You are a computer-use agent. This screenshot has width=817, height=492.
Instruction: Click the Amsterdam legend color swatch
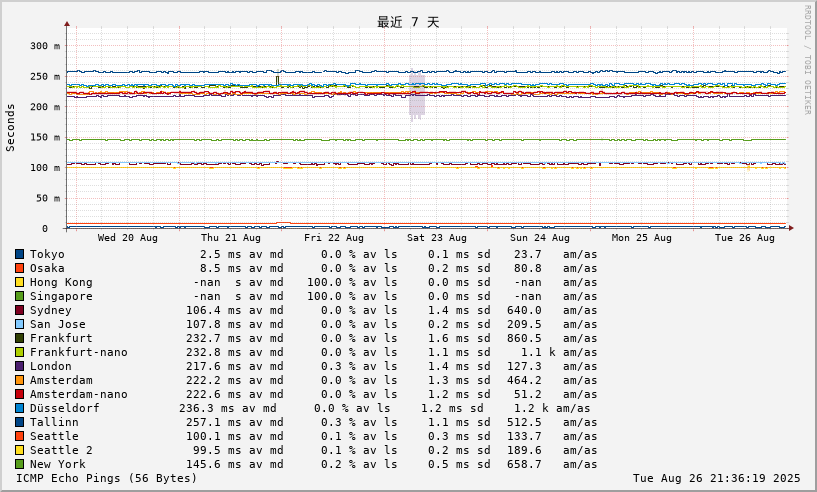[x=19, y=381]
